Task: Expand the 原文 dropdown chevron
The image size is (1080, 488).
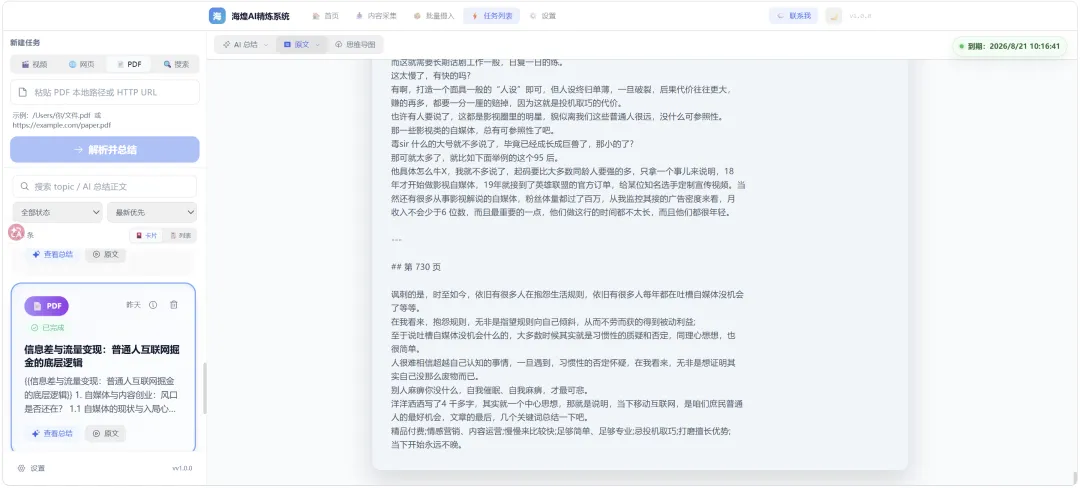Action: pos(318,45)
